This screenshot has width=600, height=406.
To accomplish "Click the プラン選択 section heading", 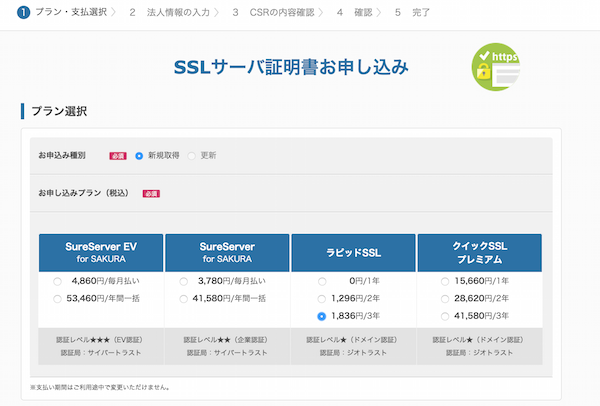I will 59,111.
